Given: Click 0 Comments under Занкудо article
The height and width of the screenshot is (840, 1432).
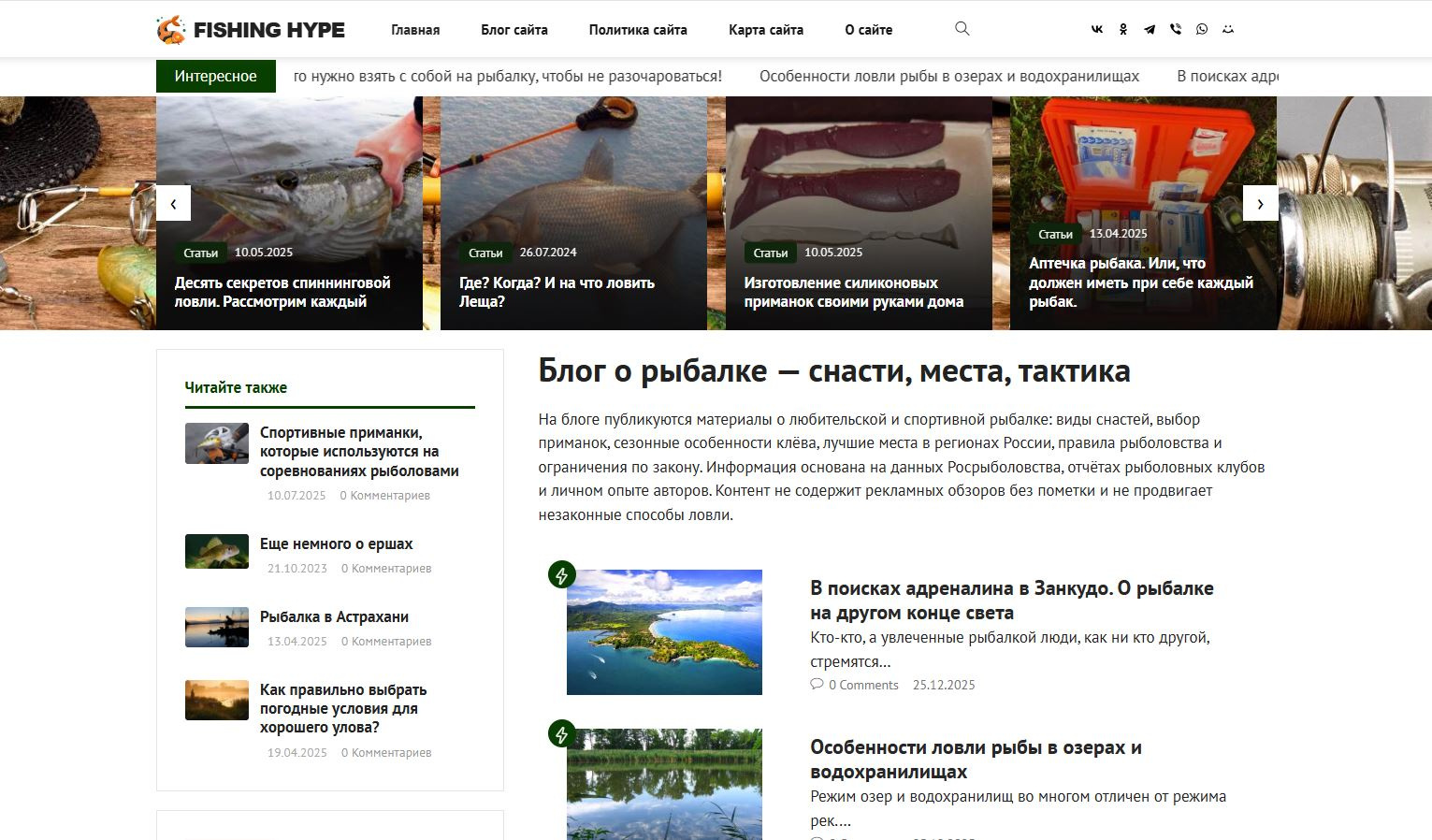Looking at the screenshot, I should [x=863, y=685].
